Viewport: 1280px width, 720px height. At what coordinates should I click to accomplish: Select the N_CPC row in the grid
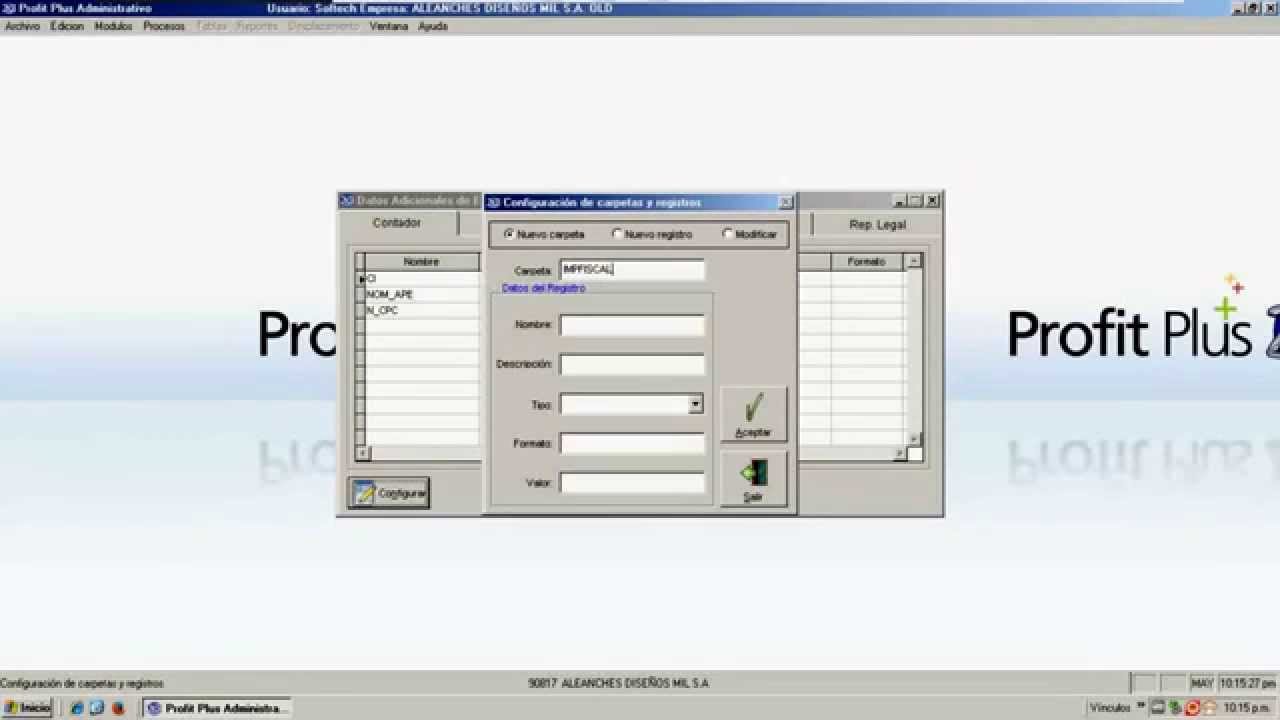(x=423, y=310)
